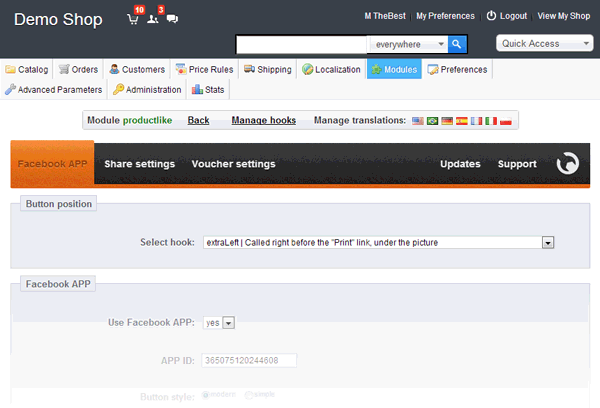
Task: Click the APP ID input field
Action: [x=250, y=360]
